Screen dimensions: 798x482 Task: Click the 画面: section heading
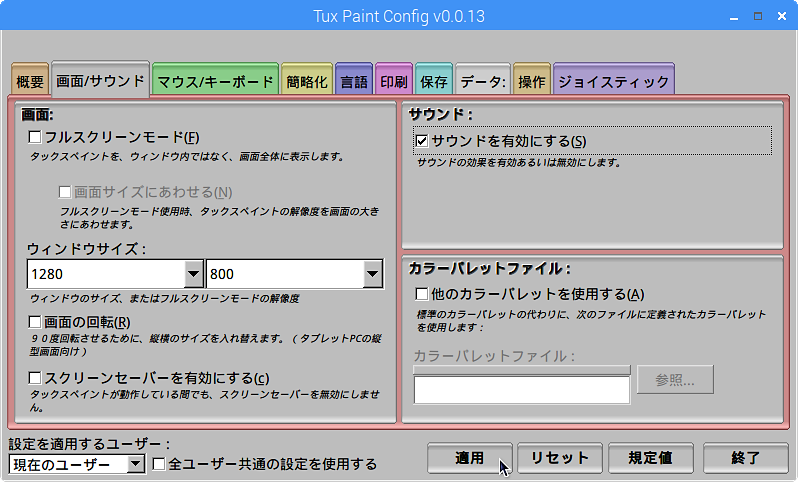pyautogui.click(x=37, y=115)
